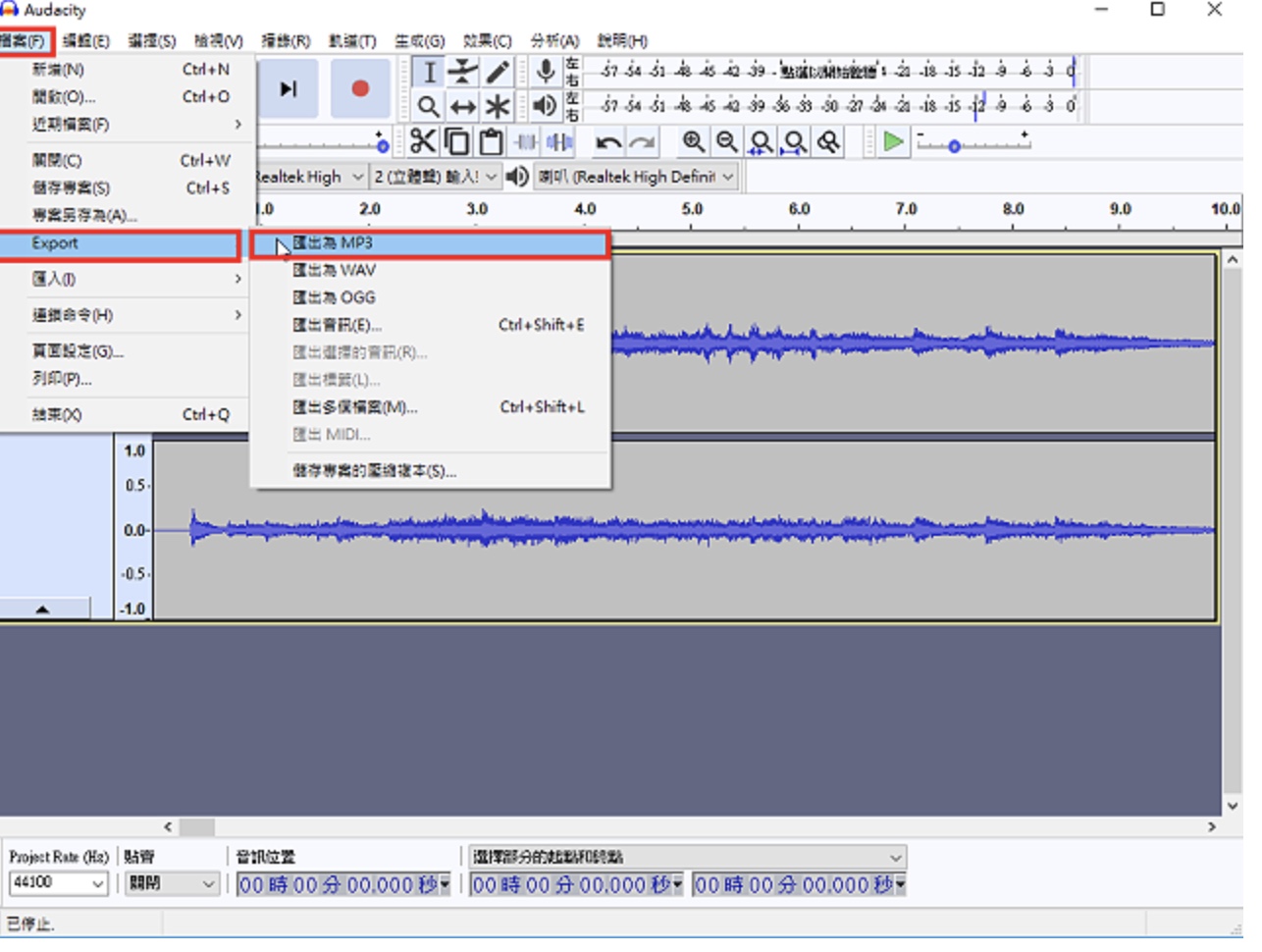
Task: Click the 音訊位置 time field
Action: coord(343,885)
